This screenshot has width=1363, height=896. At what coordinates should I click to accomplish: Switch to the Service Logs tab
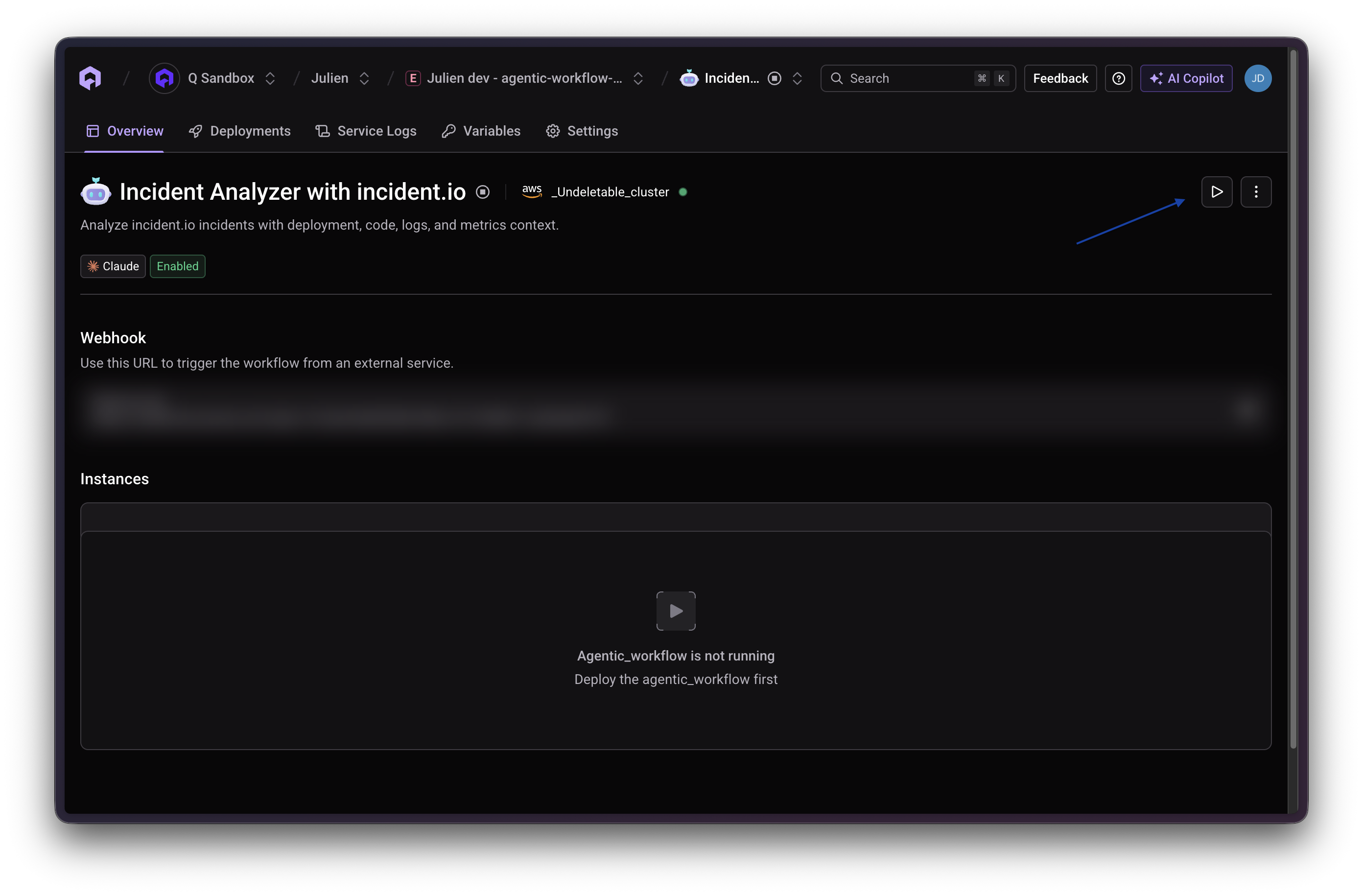coord(366,131)
